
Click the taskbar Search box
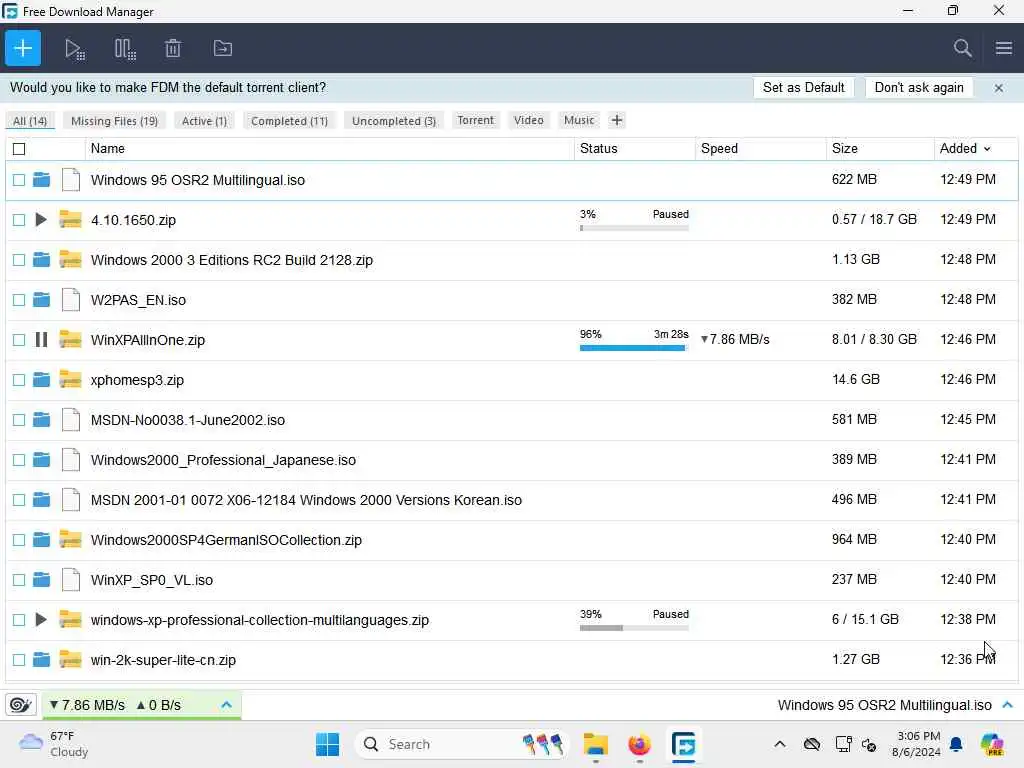click(461, 744)
